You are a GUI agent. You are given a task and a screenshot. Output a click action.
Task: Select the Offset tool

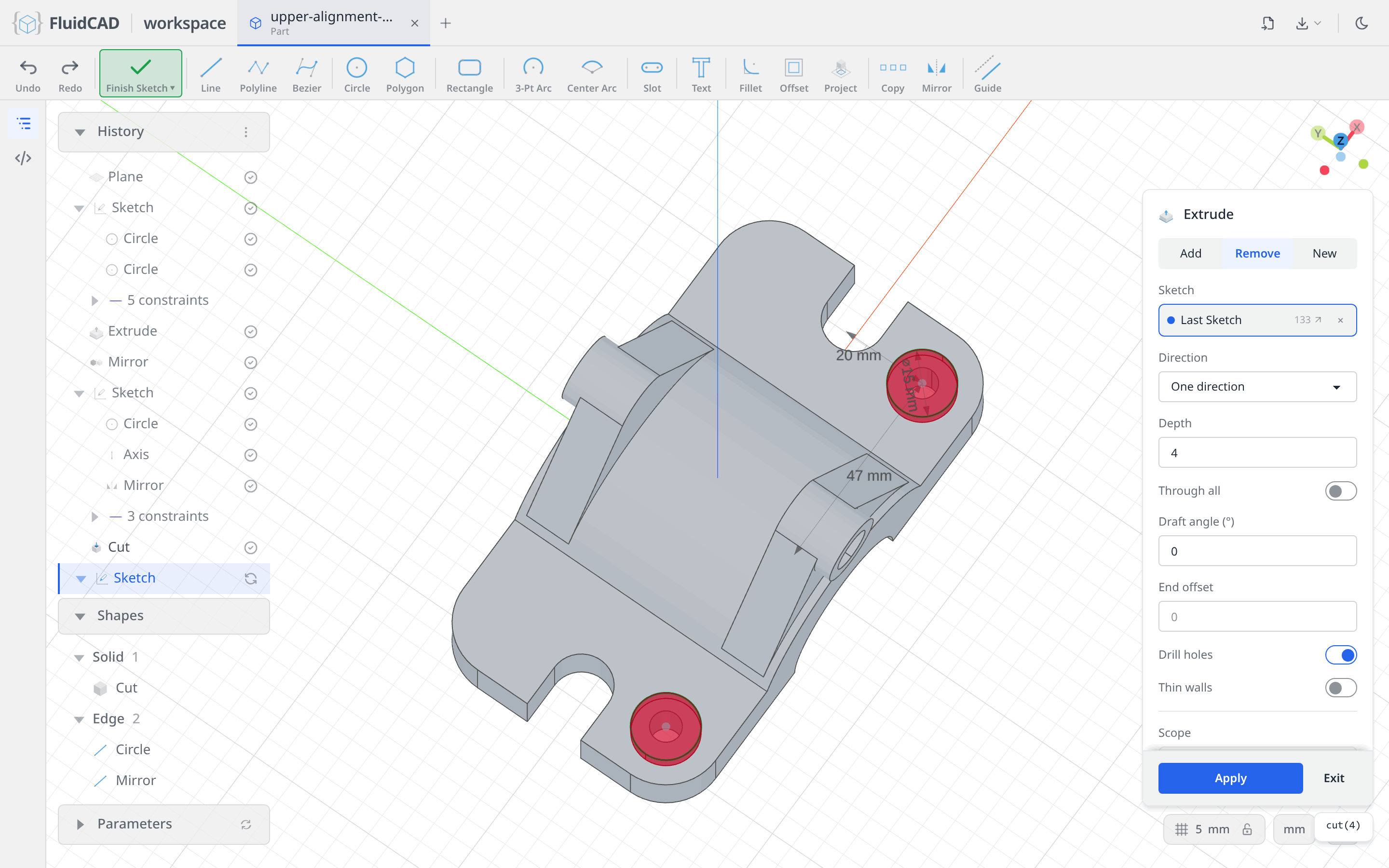pyautogui.click(x=794, y=75)
